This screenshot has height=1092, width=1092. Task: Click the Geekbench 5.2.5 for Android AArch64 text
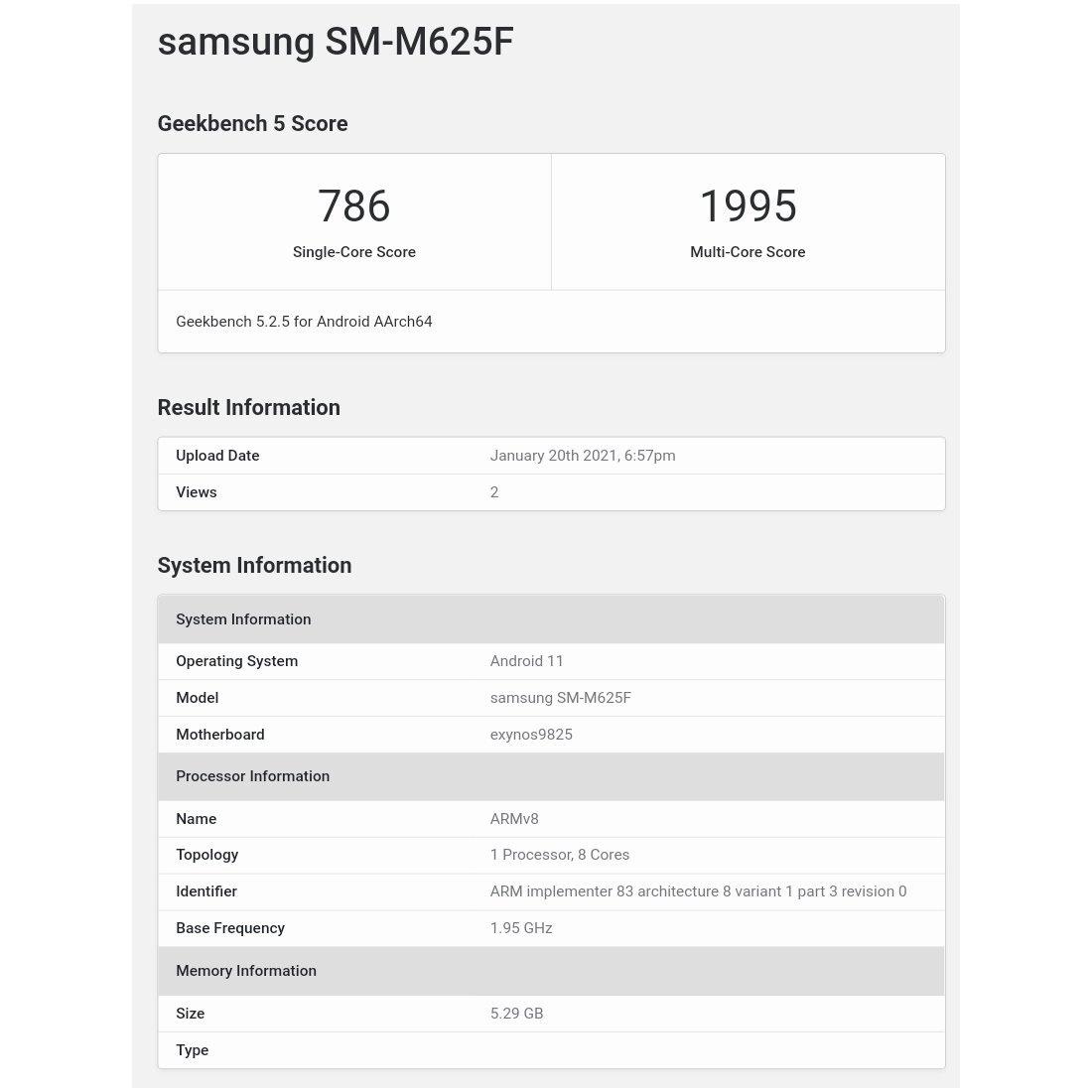click(x=304, y=322)
